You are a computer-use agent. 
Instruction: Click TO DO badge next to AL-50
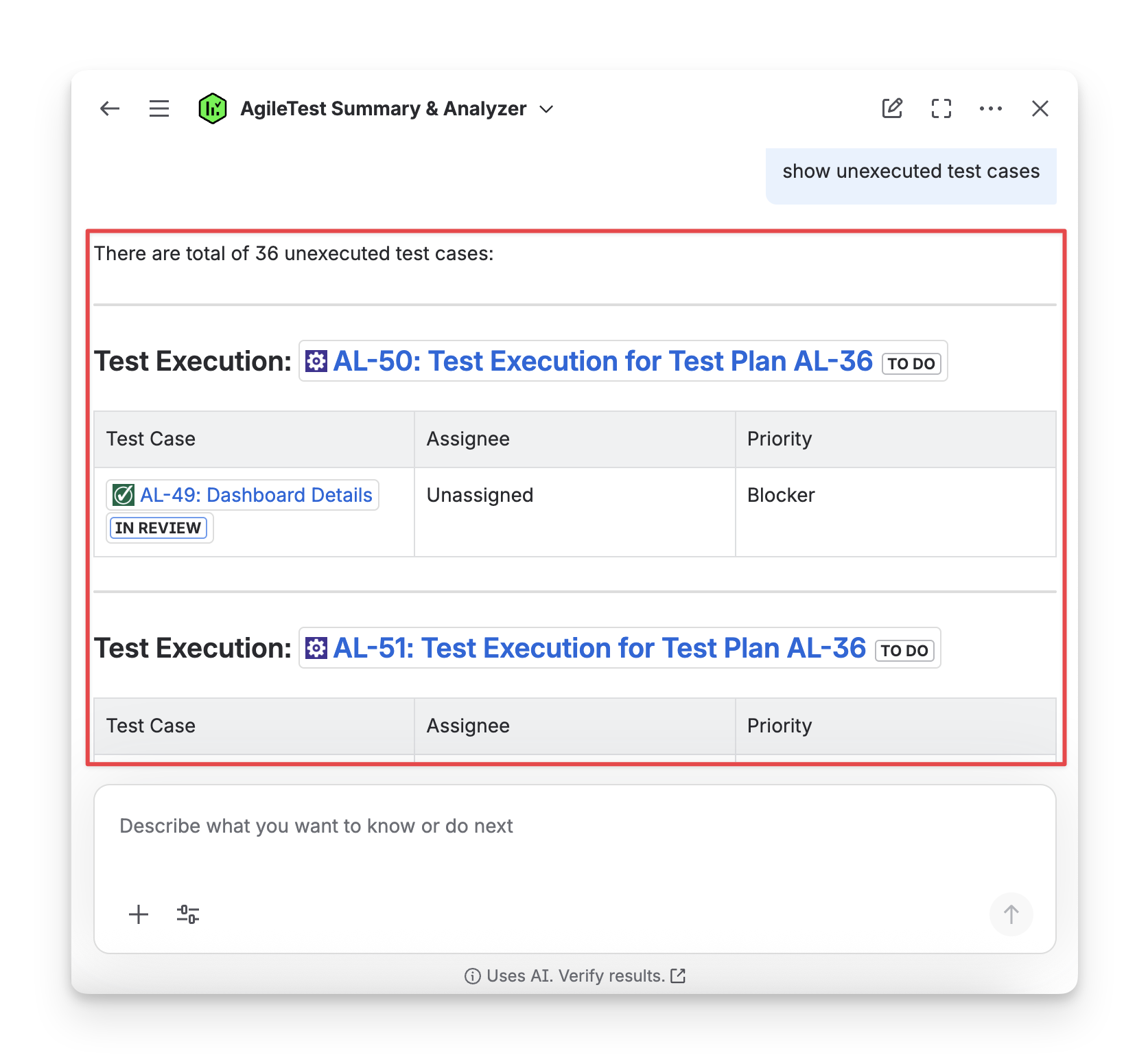click(x=911, y=364)
